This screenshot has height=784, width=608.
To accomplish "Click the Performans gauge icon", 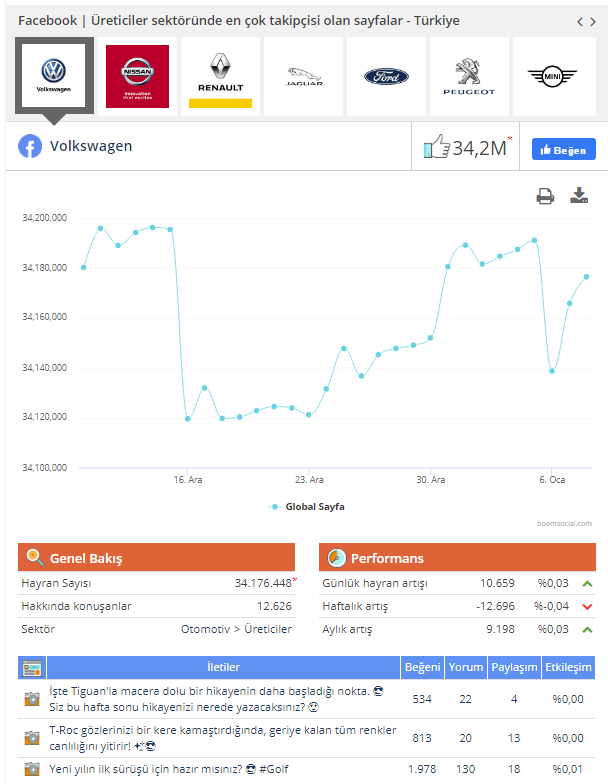I will [x=336, y=558].
